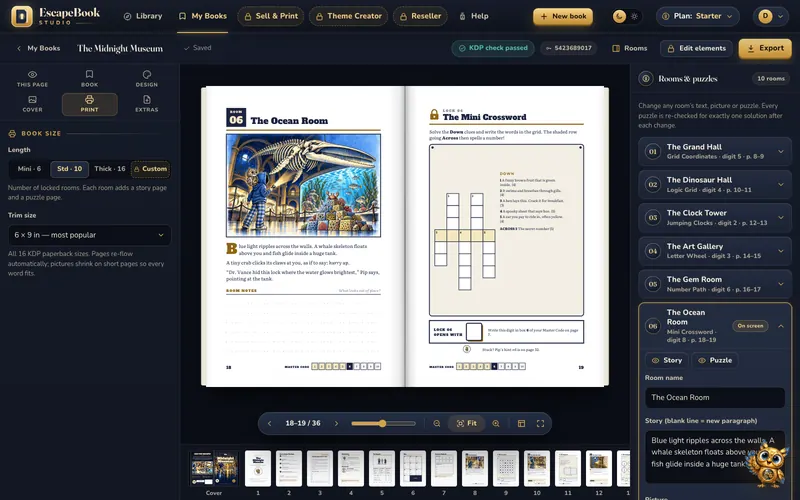This screenshot has width=800, height=500.
Task: Go back to My Books list
Action: click(x=38, y=48)
